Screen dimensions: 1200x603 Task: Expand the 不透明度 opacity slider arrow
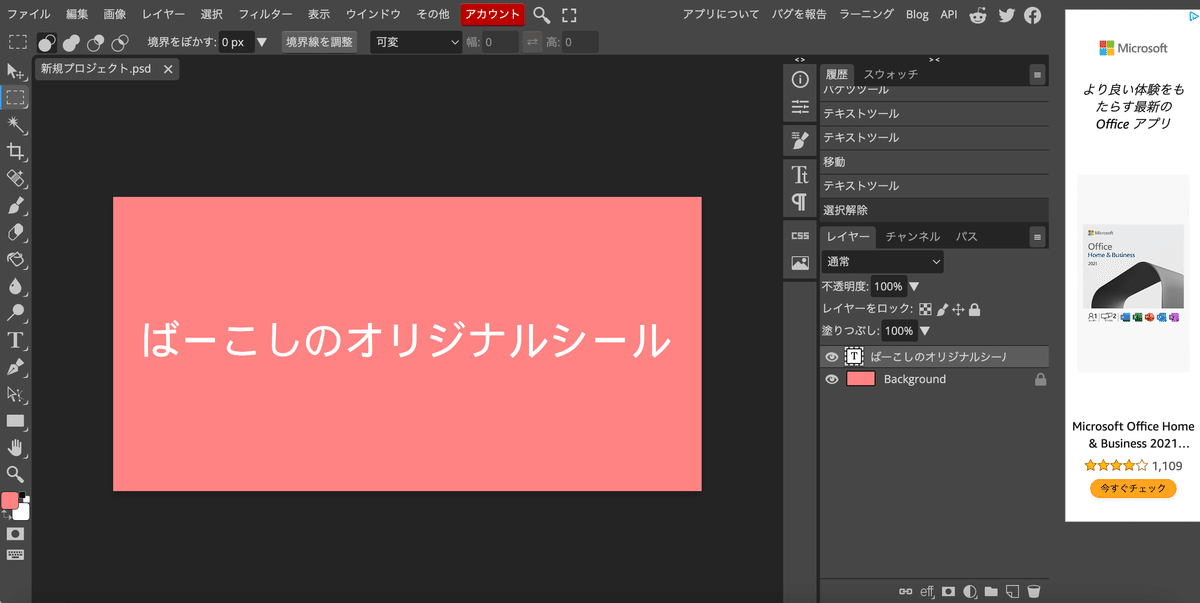(x=914, y=286)
